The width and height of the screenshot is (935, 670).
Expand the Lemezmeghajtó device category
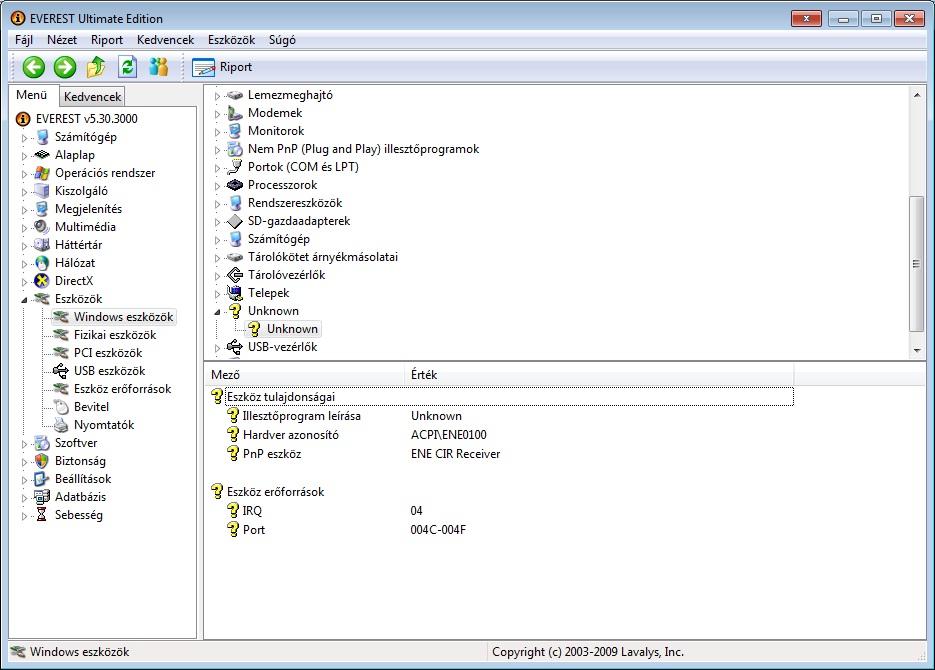point(218,96)
